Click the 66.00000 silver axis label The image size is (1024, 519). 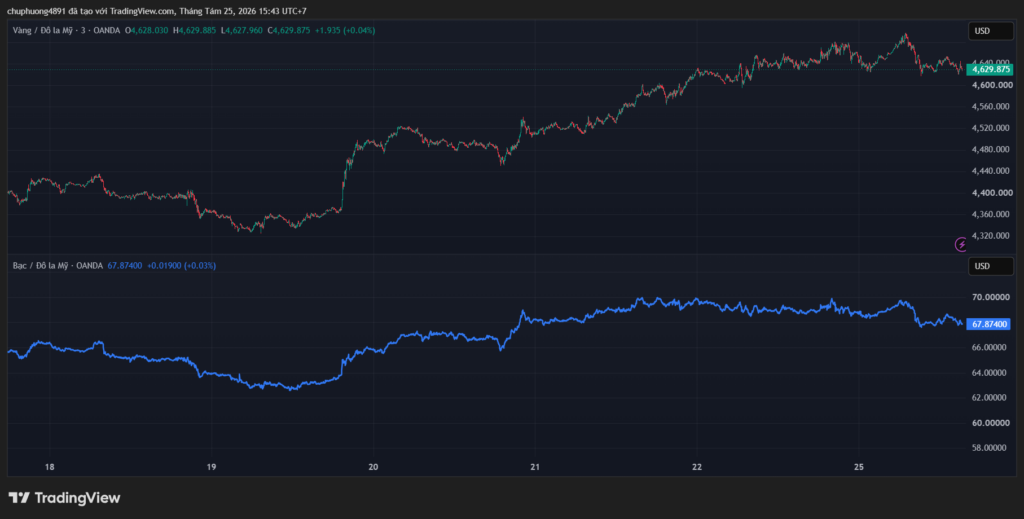coord(989,348)
